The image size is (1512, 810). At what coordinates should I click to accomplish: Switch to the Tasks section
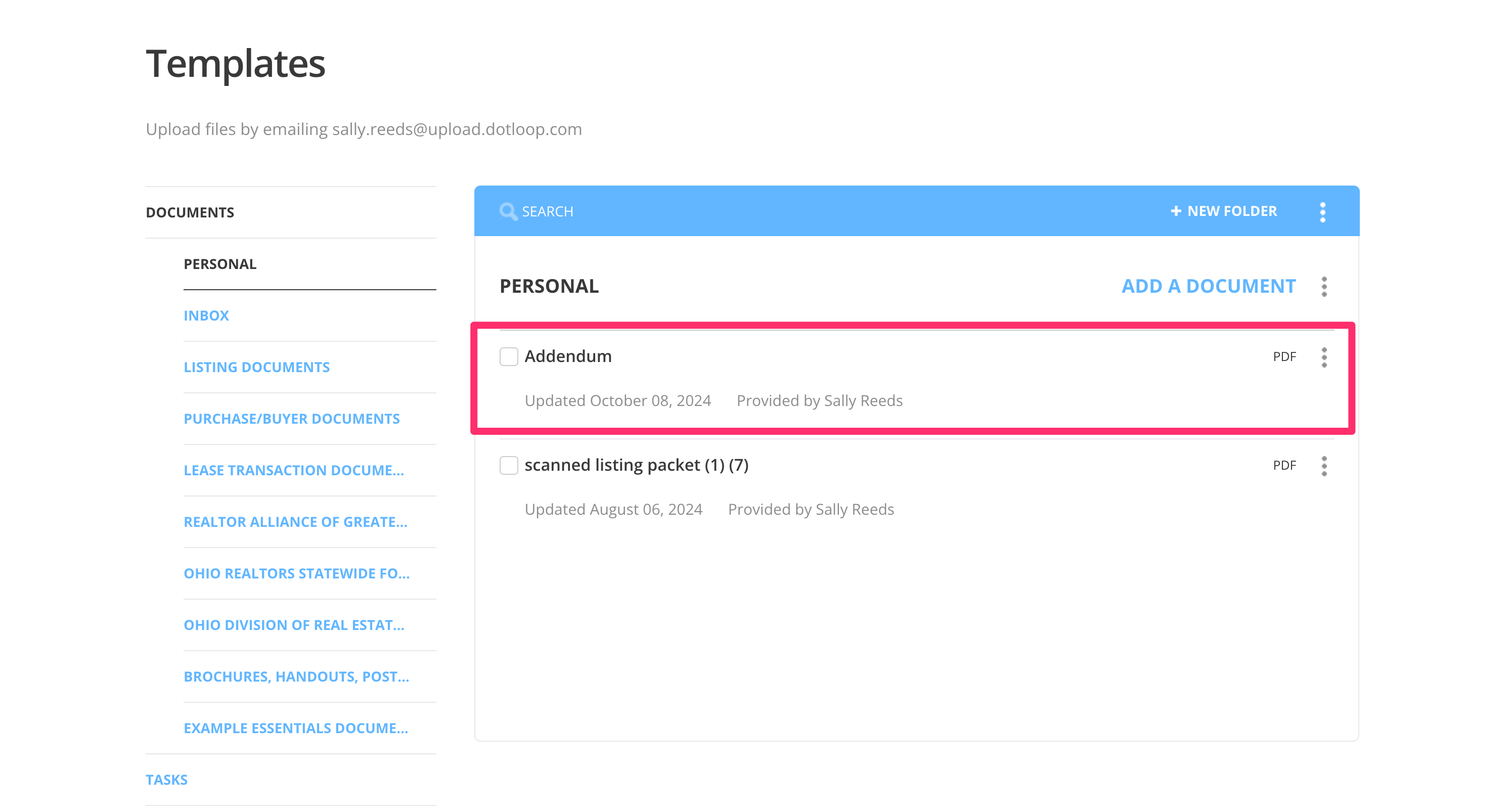166,780
